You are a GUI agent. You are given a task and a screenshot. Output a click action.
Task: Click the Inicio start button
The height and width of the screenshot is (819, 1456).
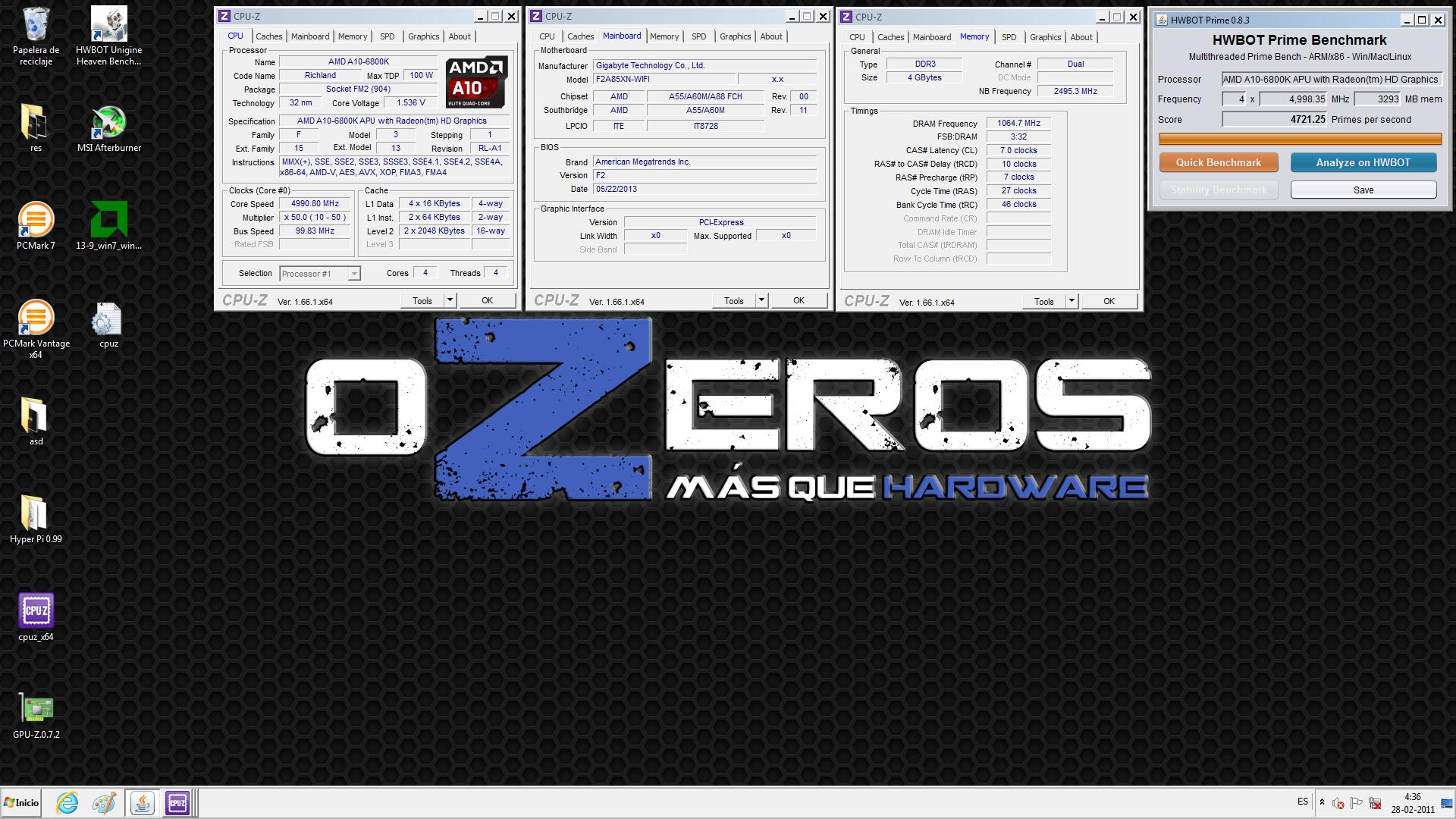coord(21,802)
